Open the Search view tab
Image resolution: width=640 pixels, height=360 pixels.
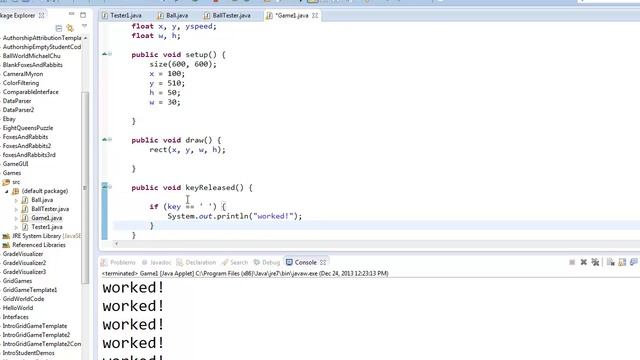pyautogui.click(x=235, y=262)
